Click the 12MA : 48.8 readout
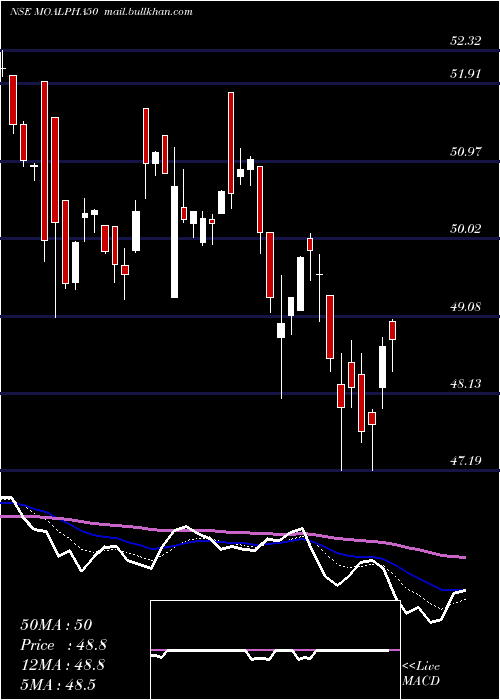This screenshot has height=700, width=500. [x=62, y=665]
